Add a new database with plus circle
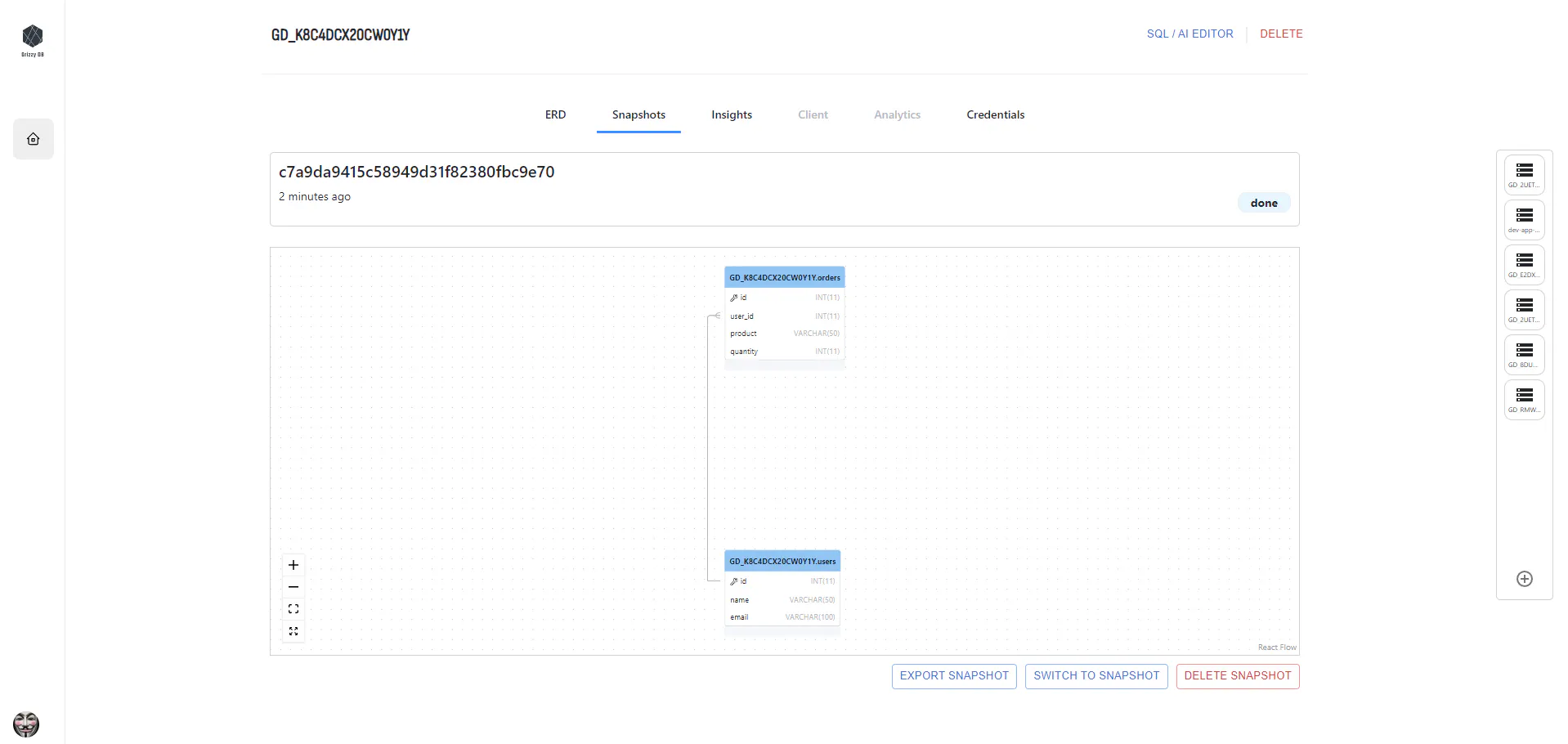The width and height of the screenshot is (1568, 744). [x=1525, y=579]
